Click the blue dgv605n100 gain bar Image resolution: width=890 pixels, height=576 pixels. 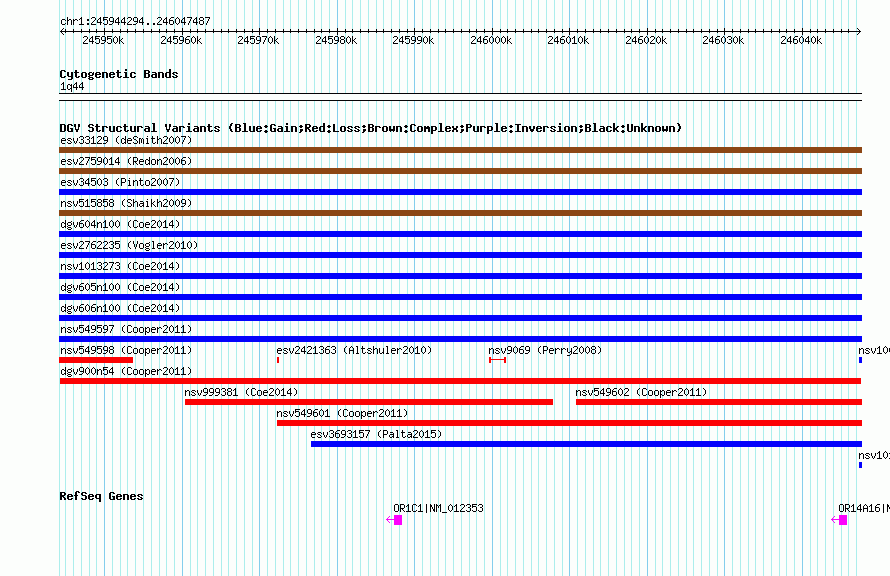[460, 297]
